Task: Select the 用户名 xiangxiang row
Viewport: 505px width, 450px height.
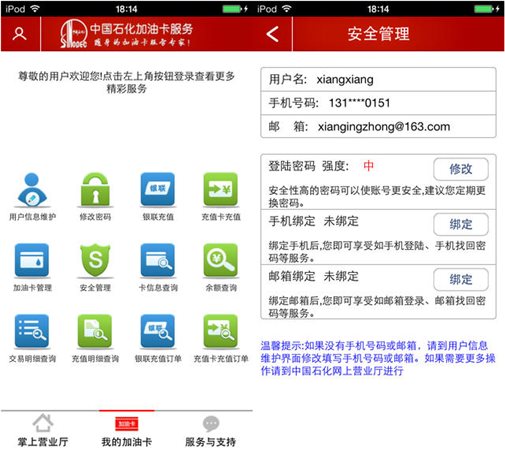Action: point(378,79)
